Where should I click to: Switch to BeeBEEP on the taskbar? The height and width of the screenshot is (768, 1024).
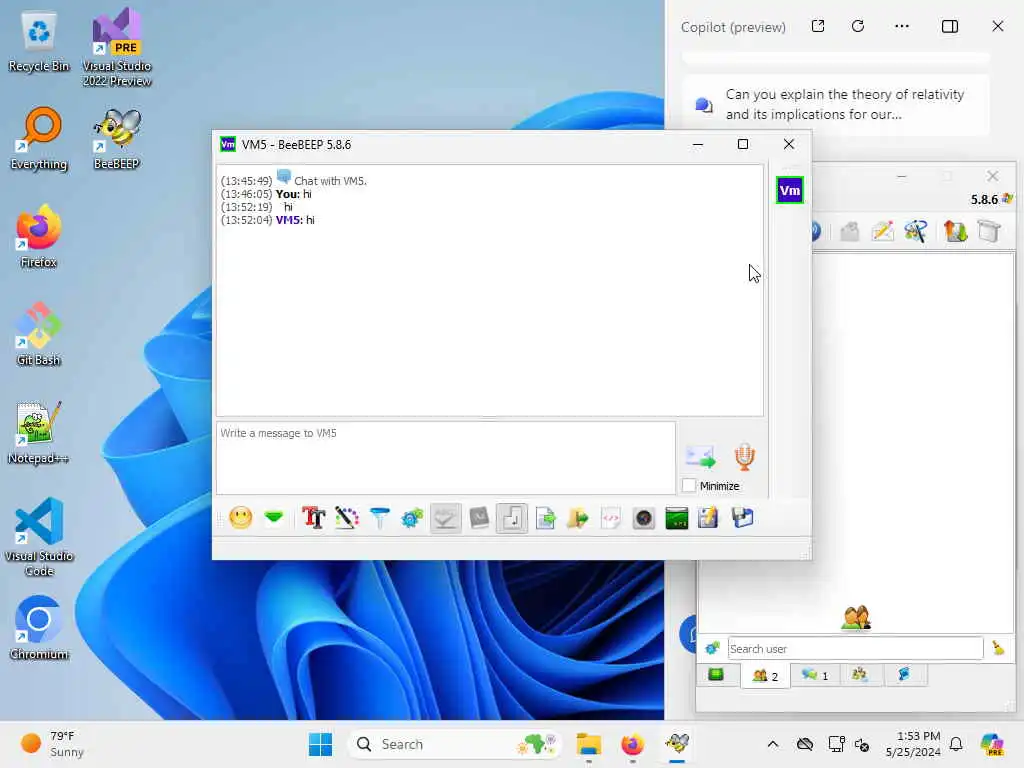coord(677,744)
